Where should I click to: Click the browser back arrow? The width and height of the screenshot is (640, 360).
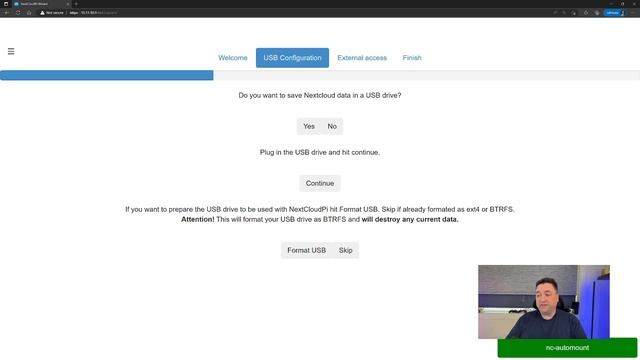(7, 13)
